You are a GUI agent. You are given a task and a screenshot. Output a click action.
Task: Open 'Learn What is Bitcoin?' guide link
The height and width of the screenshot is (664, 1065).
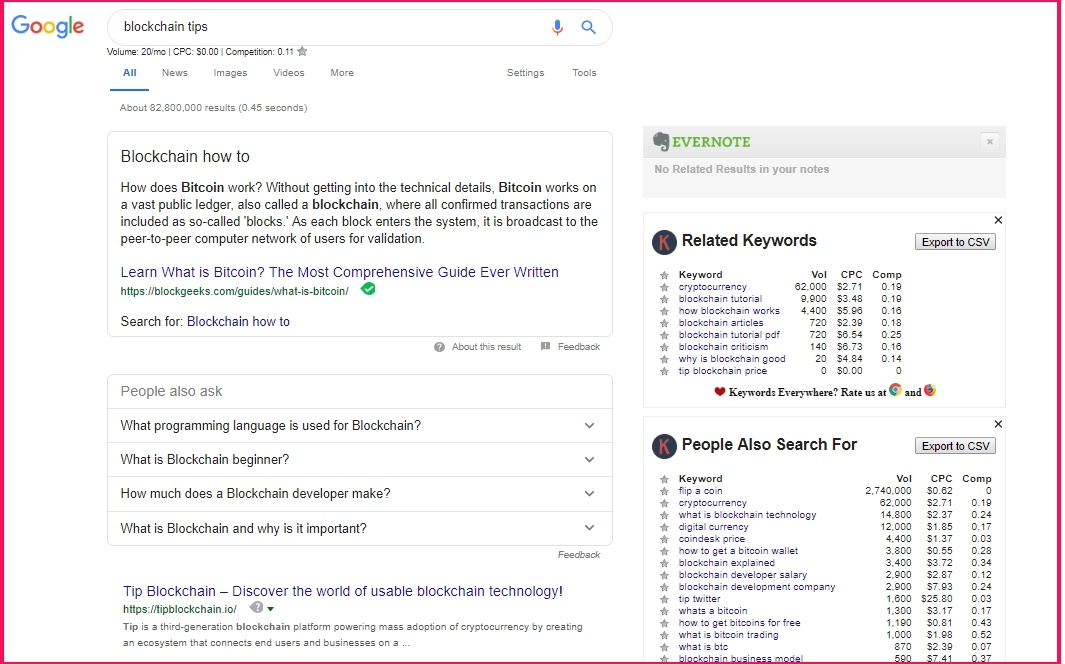(x=340, y=272)
